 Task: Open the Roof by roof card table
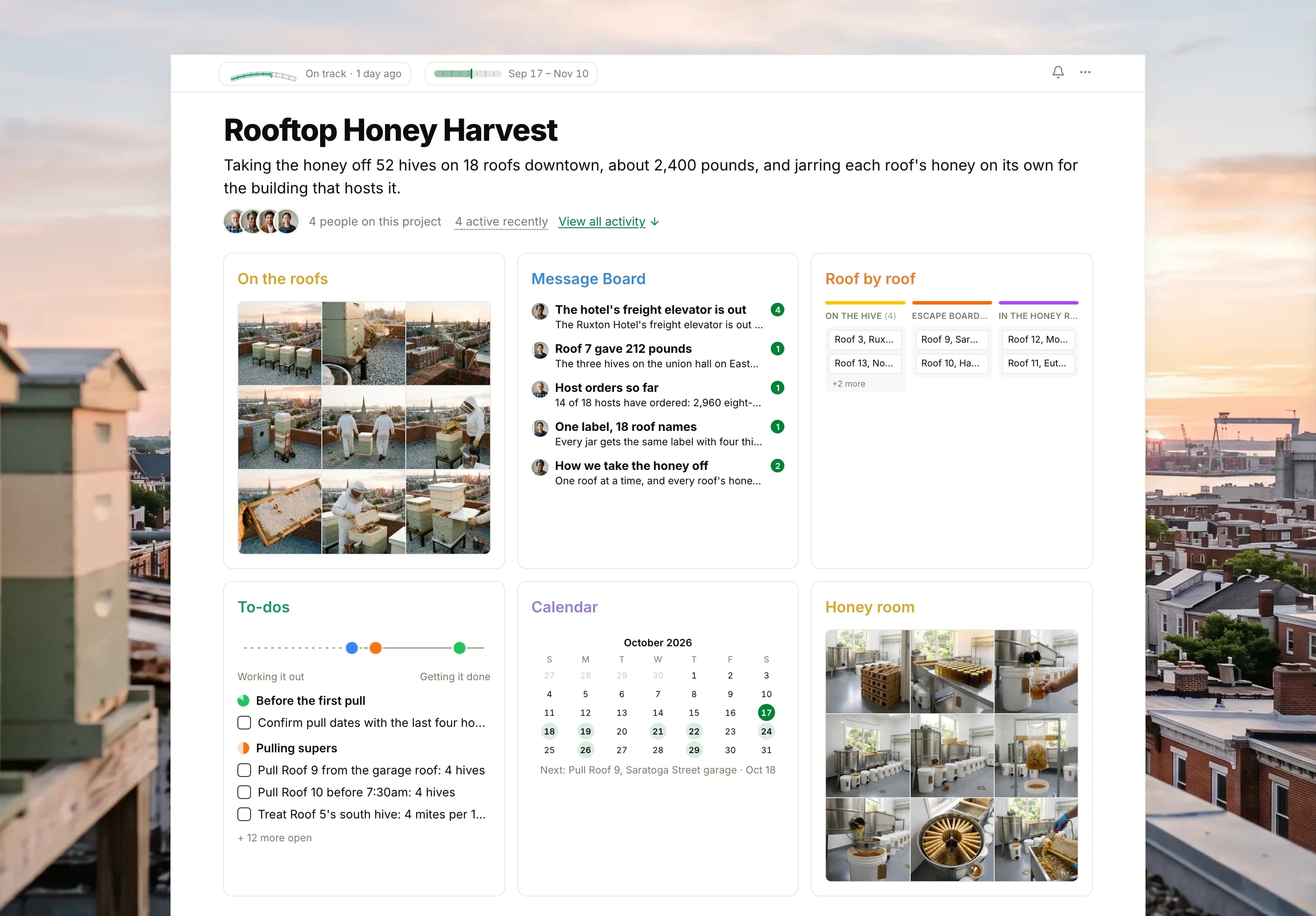[x=870, y=279]
